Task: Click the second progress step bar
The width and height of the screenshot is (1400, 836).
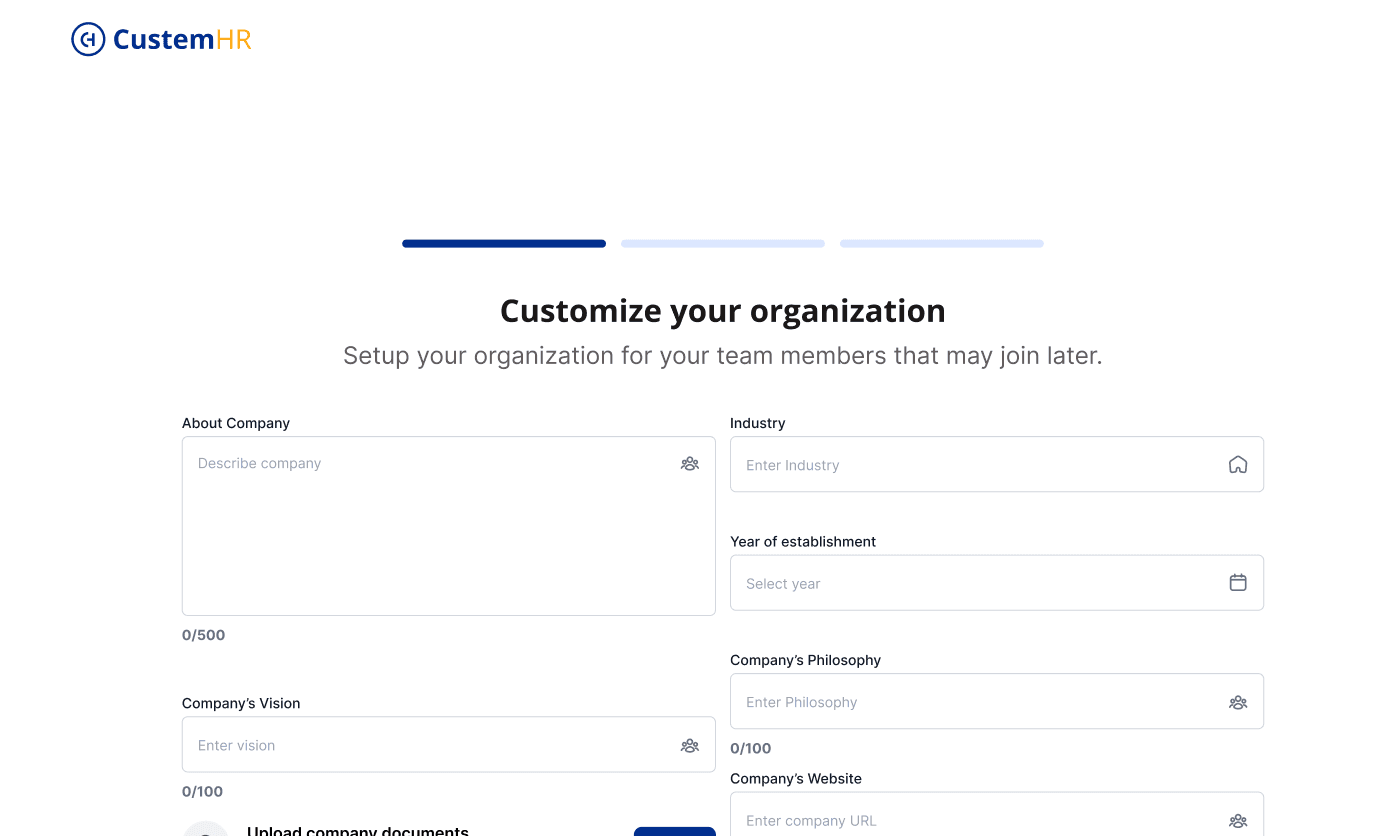Action: click(x=723, y=244)
